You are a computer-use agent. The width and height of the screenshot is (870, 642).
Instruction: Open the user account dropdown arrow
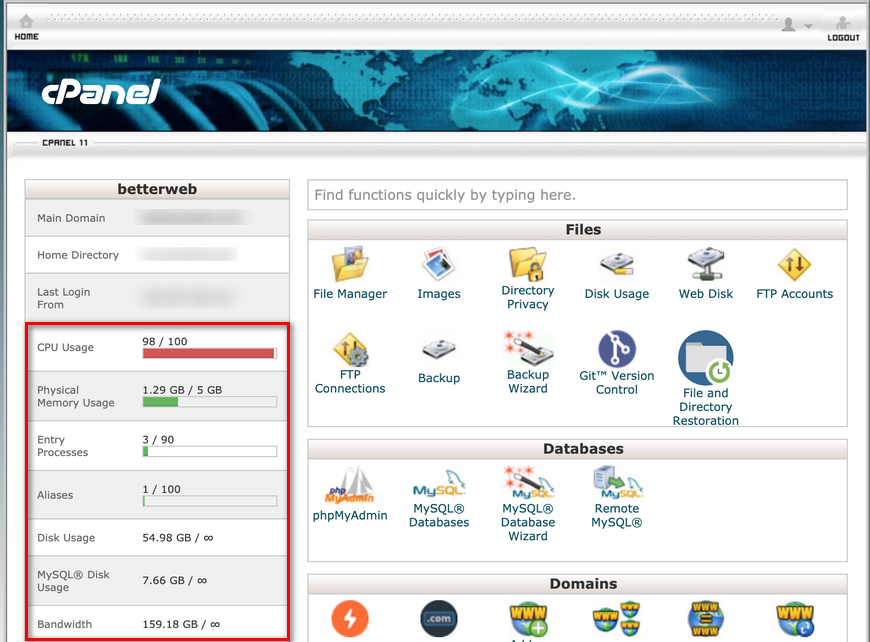point(808,26)
